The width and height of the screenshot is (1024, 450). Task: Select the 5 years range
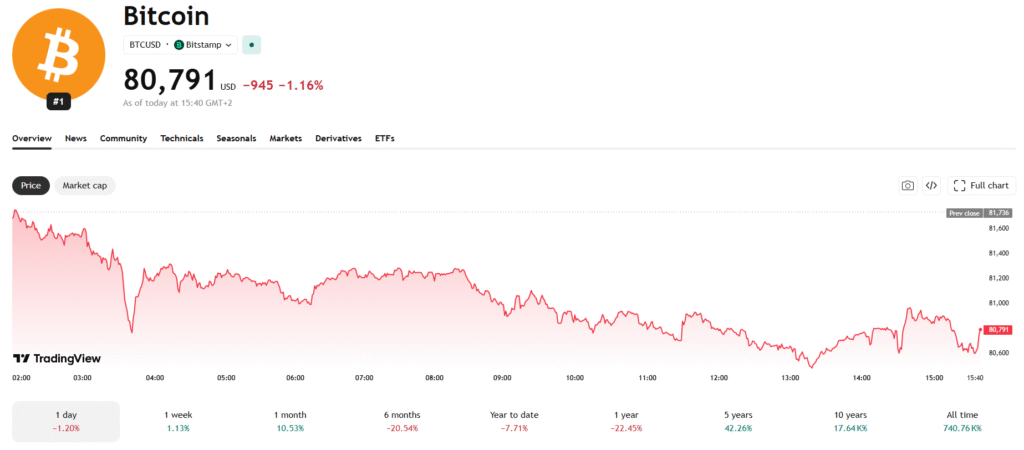click(x=738, y=421)
